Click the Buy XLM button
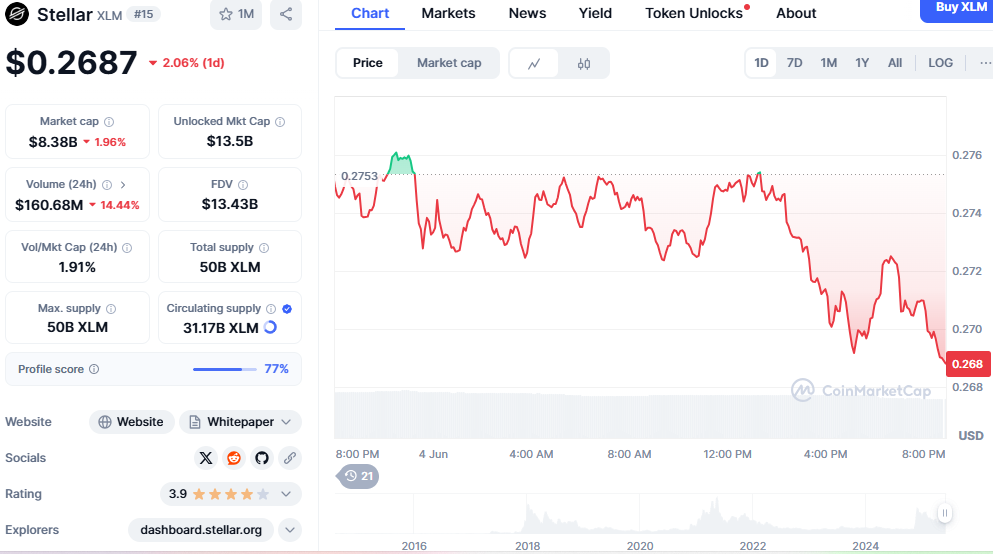This screenshot has width=993, height=554. [959, 8]
